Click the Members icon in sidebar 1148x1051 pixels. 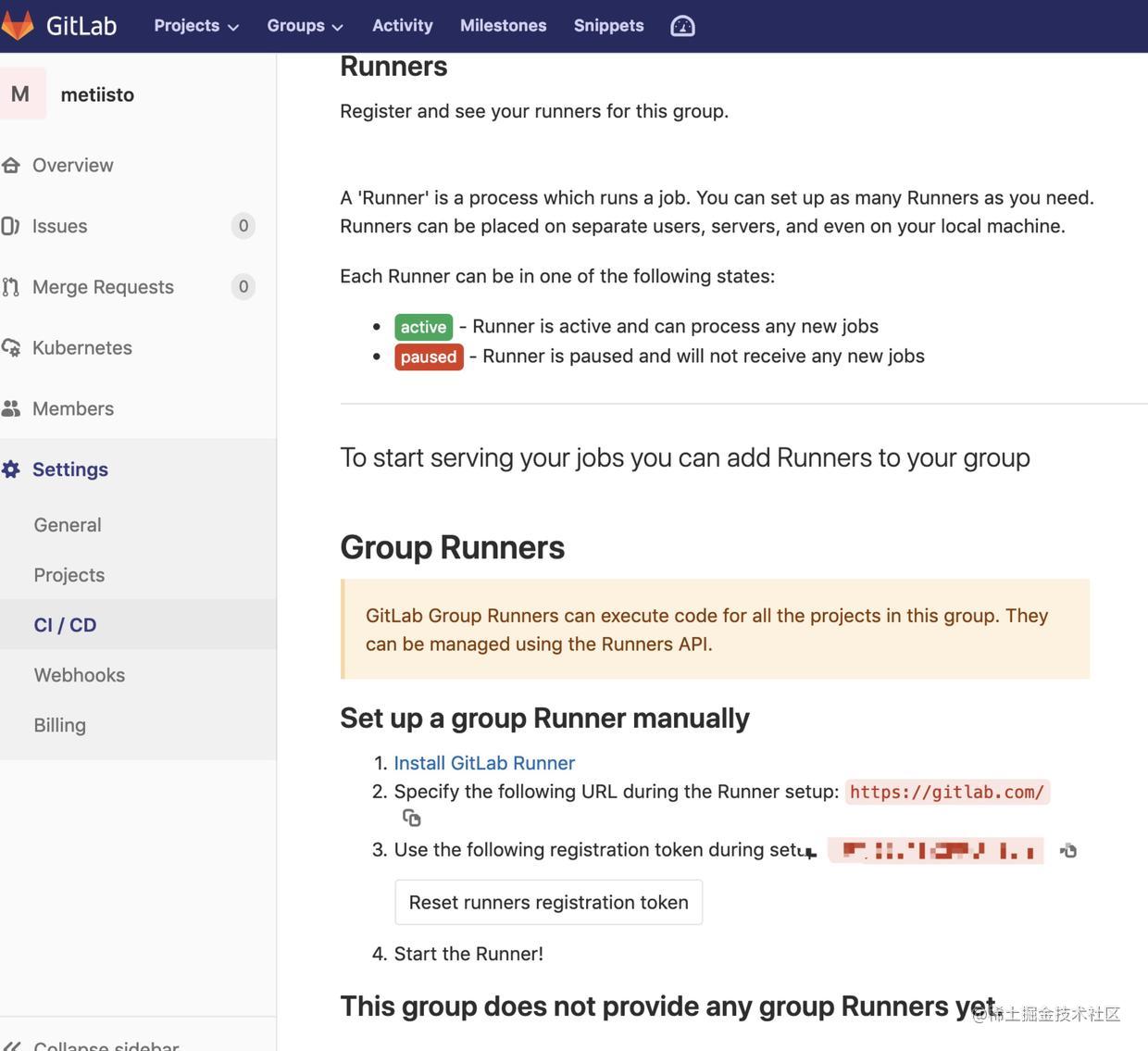12,408
